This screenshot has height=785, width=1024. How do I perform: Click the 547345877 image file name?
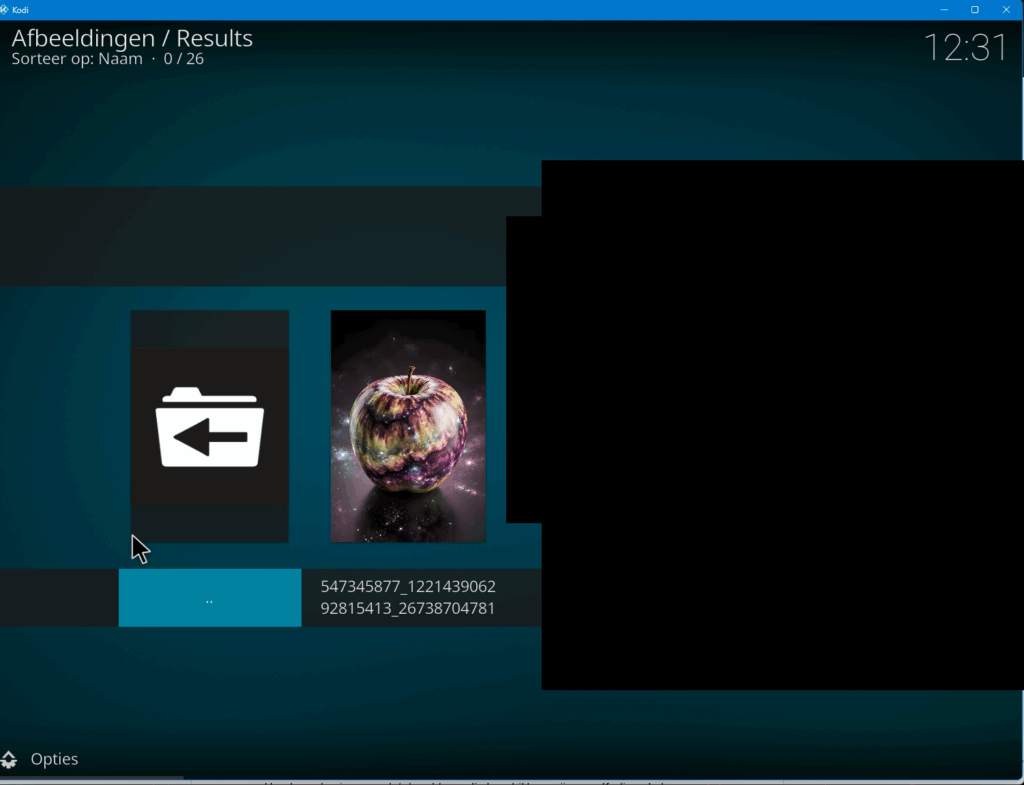(408, 597)
